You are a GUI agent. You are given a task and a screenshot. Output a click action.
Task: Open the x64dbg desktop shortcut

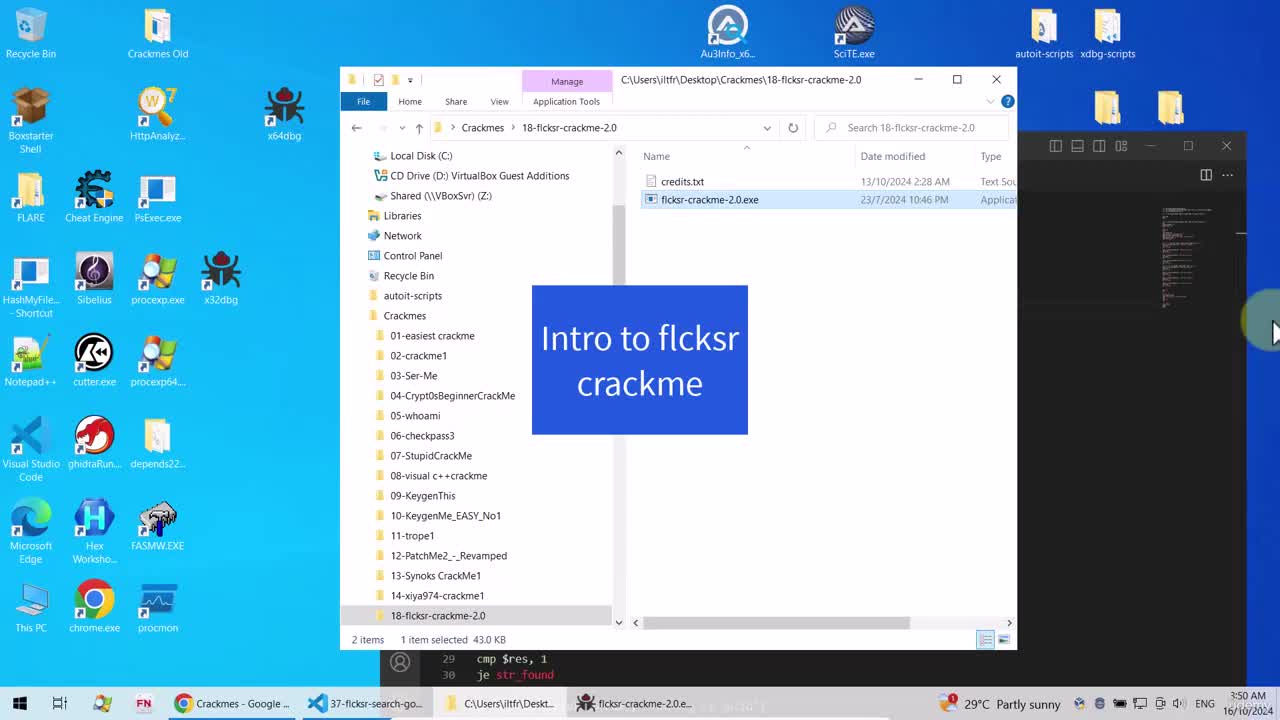[284, 113]
